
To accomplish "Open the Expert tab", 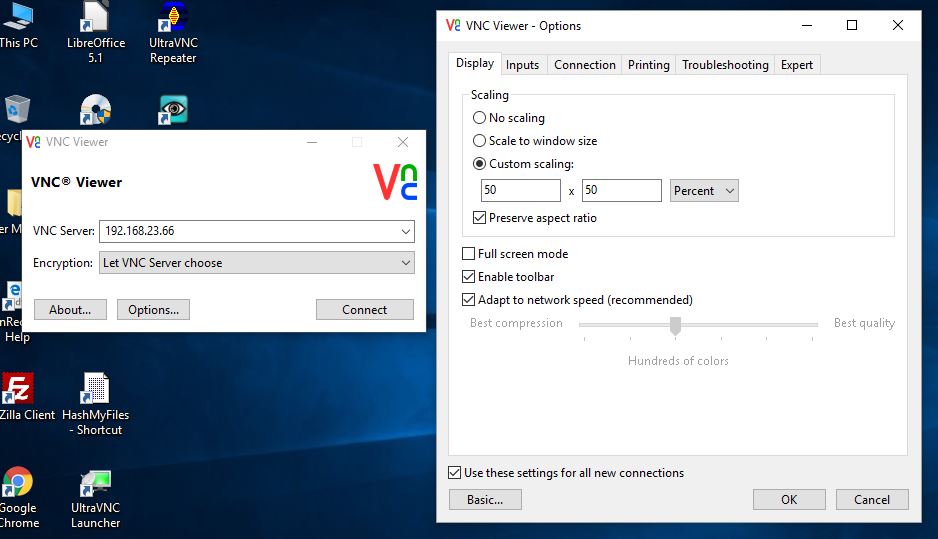I will pos(797,65).
